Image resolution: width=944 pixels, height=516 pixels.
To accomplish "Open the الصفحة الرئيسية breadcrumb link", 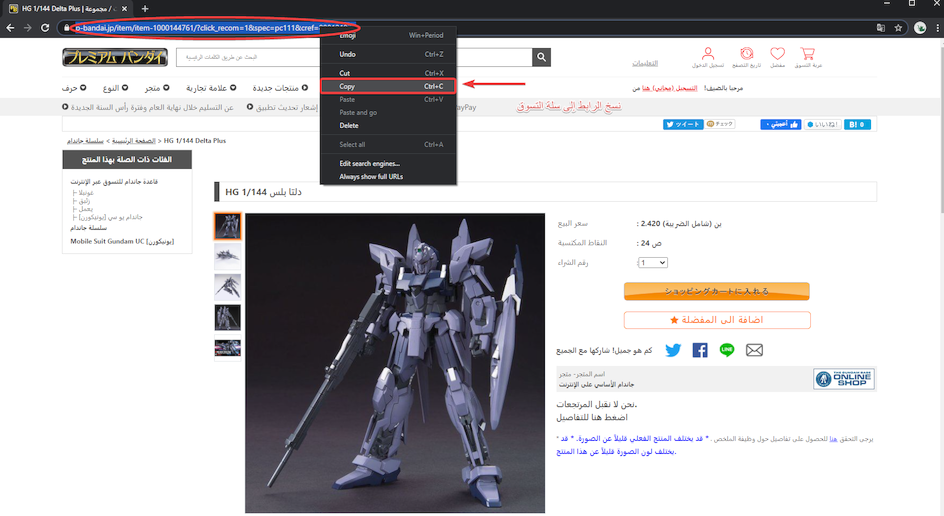I will click(x=134, y=141).
